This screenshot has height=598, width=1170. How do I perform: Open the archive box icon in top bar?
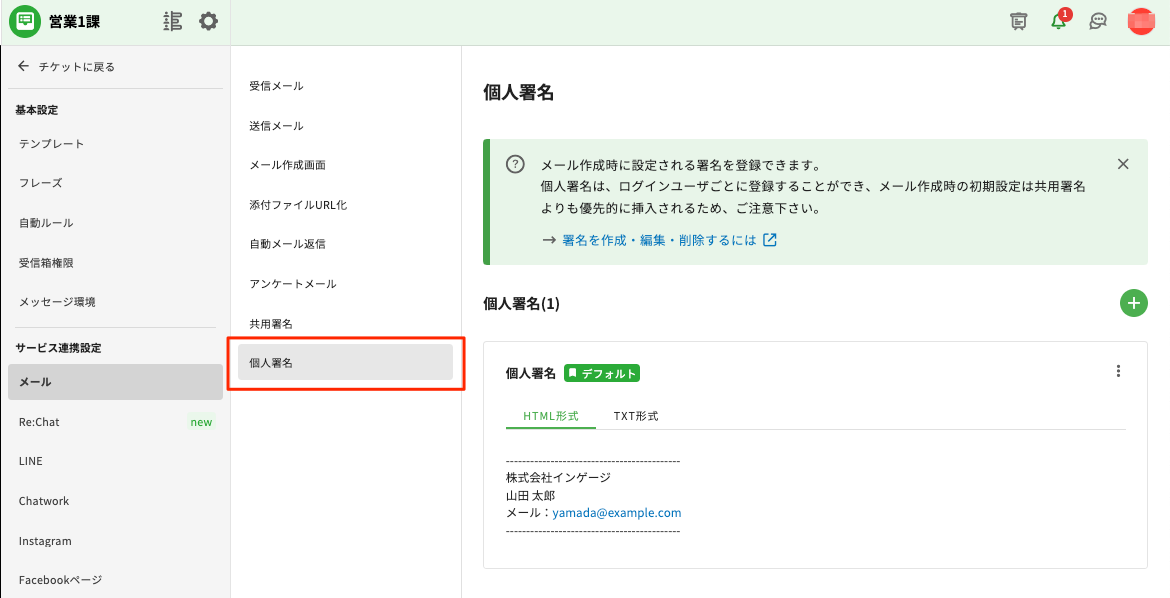1019,21
